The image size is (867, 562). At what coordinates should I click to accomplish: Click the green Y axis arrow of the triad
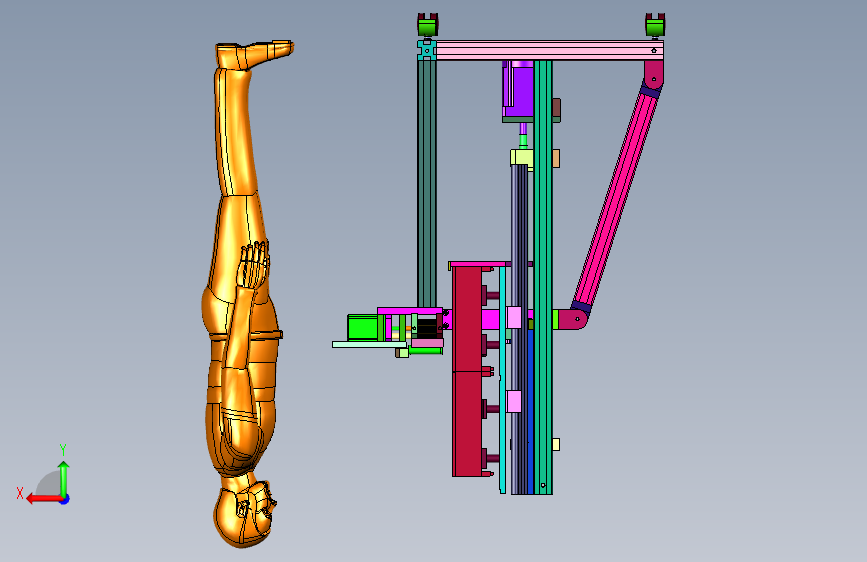click(64, 477)
